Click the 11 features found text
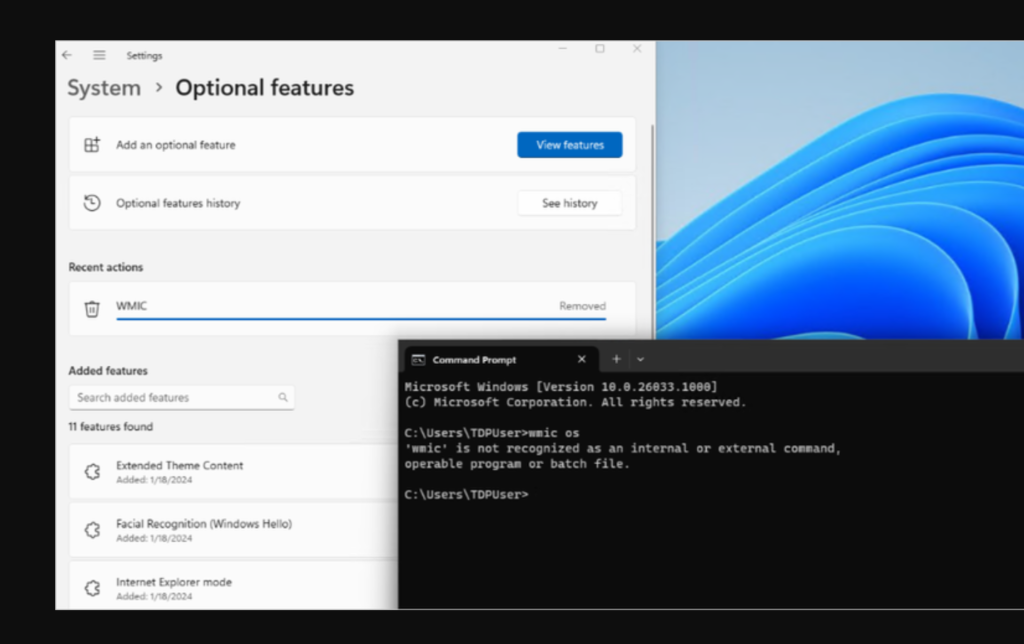The height and width of the screenshot is (644, 1024). tap(110, 427)
